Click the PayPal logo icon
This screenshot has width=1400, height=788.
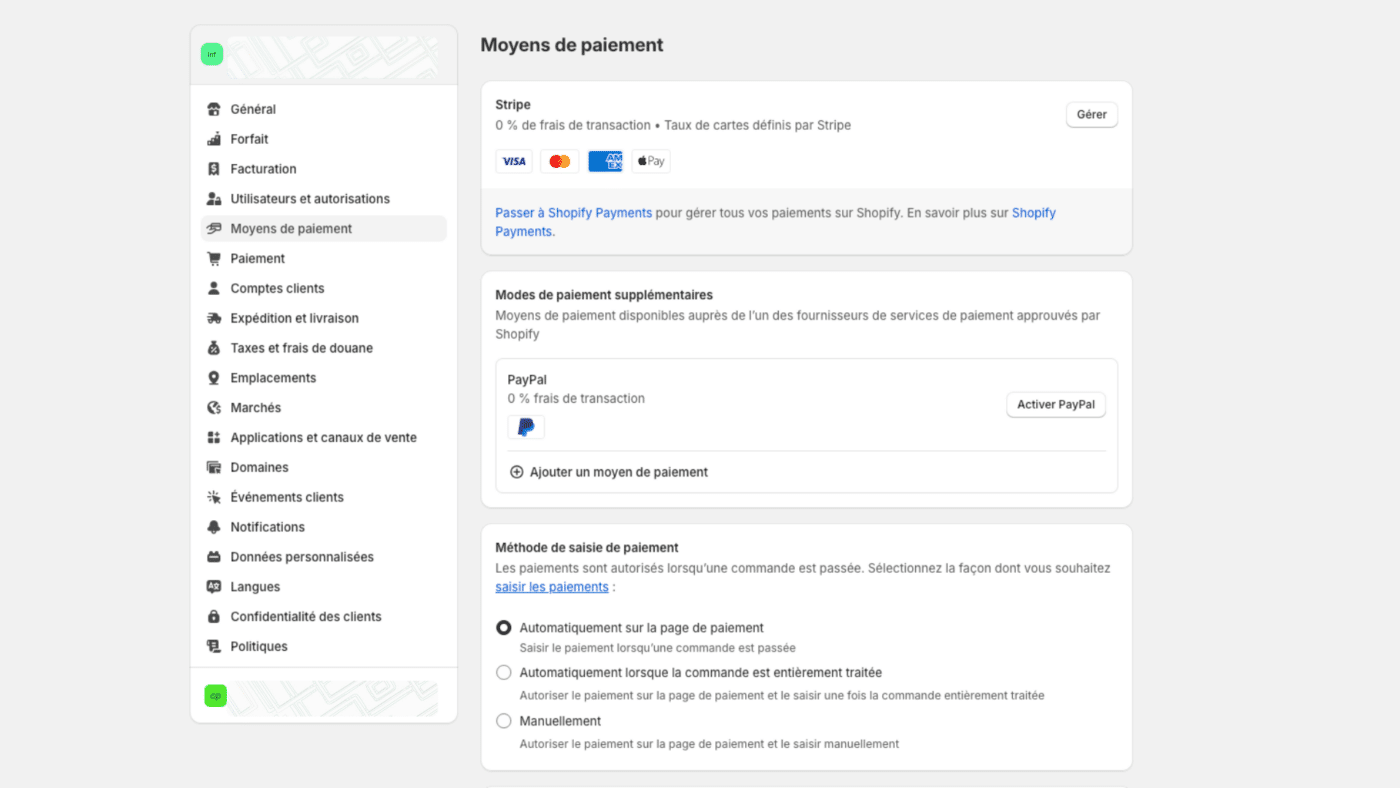point(526,427)
